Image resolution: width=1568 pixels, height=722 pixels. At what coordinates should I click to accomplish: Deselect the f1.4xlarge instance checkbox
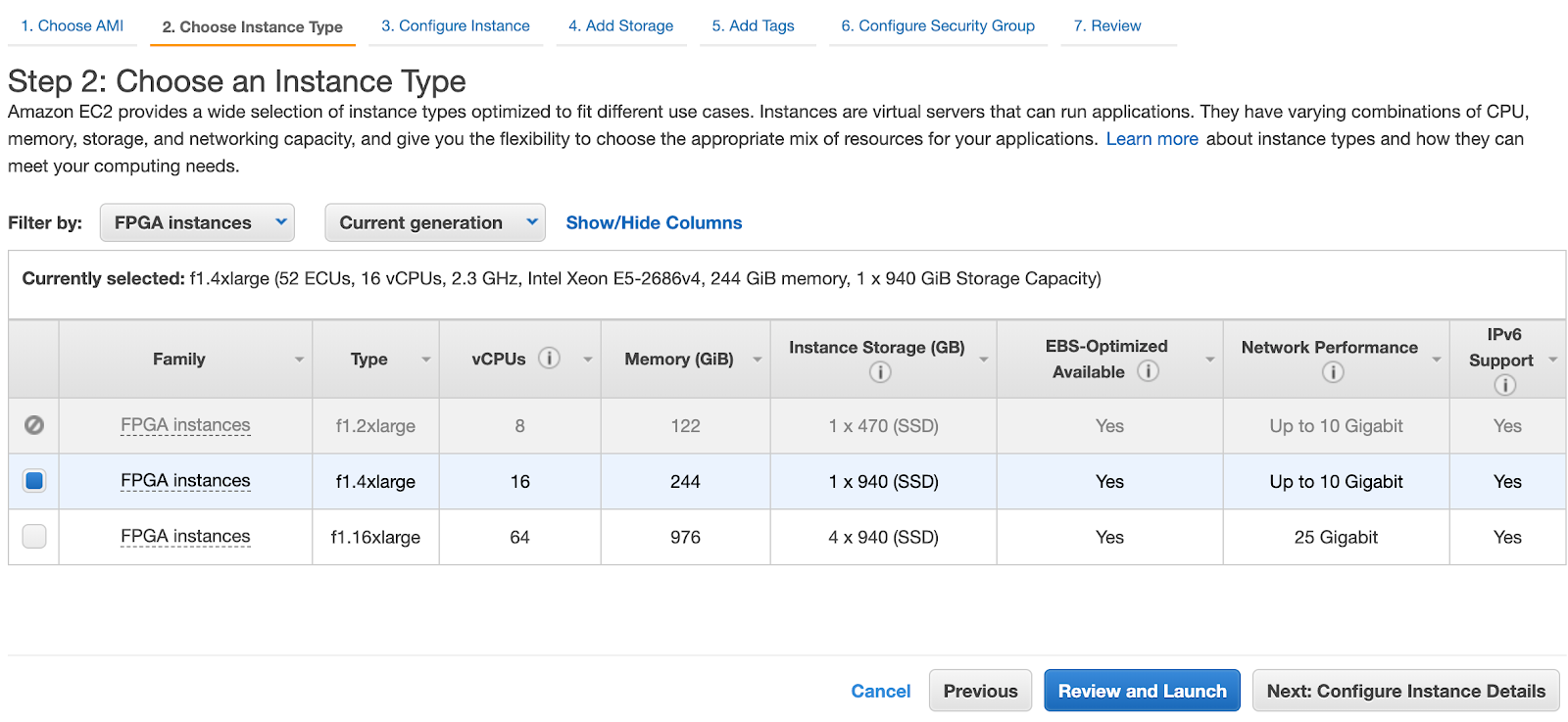34,481
